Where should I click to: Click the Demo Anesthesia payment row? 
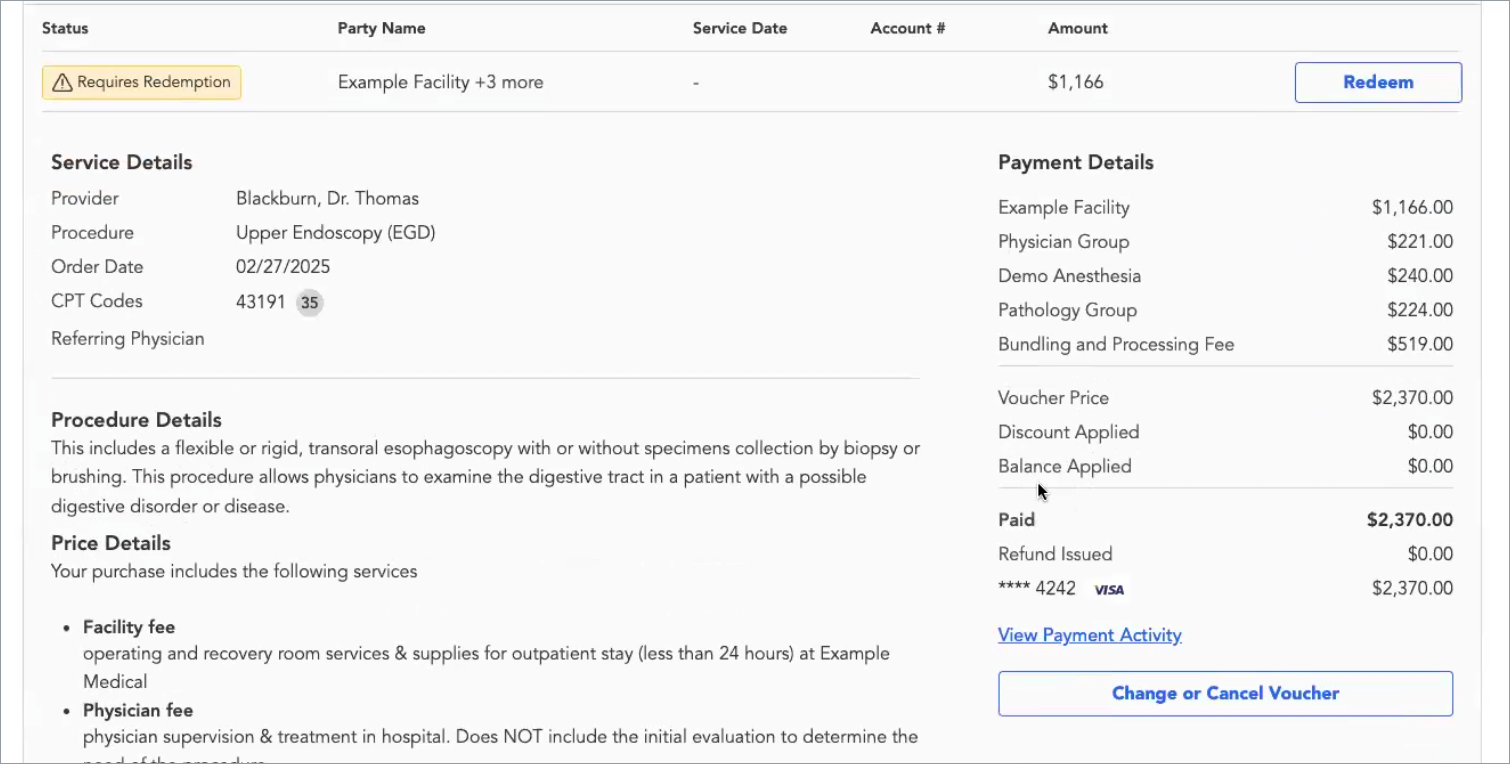point(1069,276)
